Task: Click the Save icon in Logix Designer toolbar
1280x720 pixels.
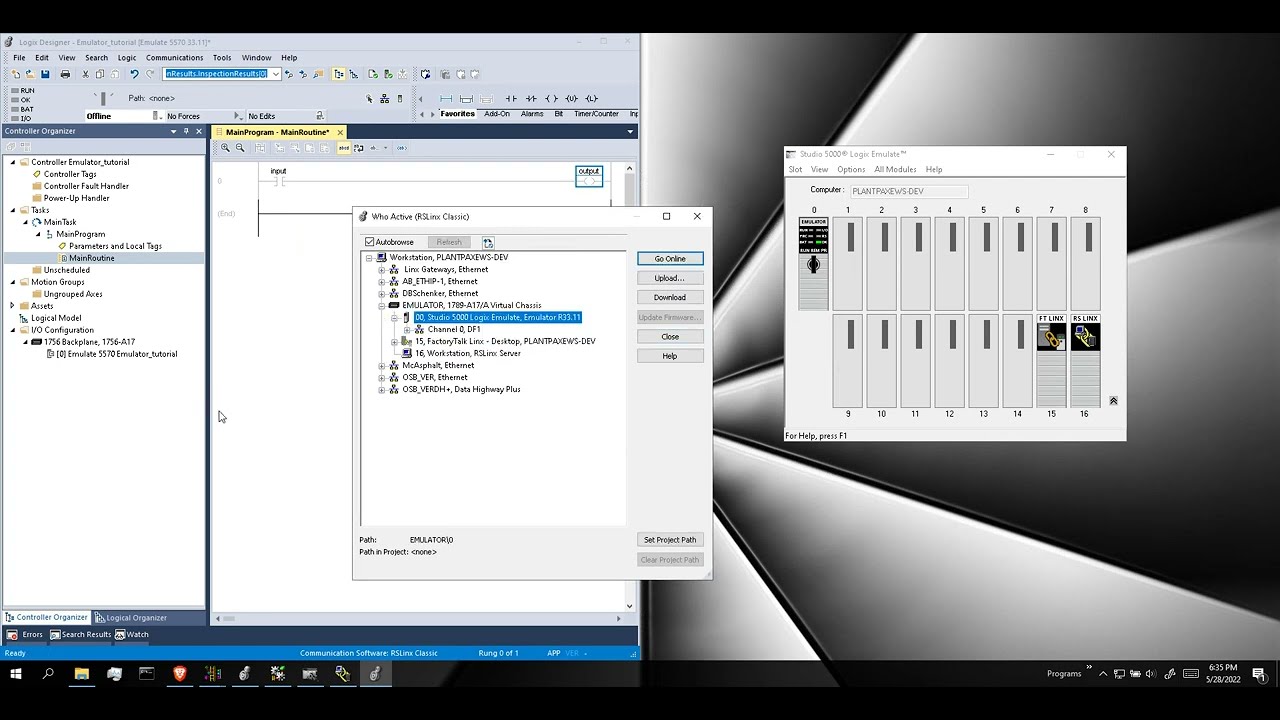Action: click(45, 74)
